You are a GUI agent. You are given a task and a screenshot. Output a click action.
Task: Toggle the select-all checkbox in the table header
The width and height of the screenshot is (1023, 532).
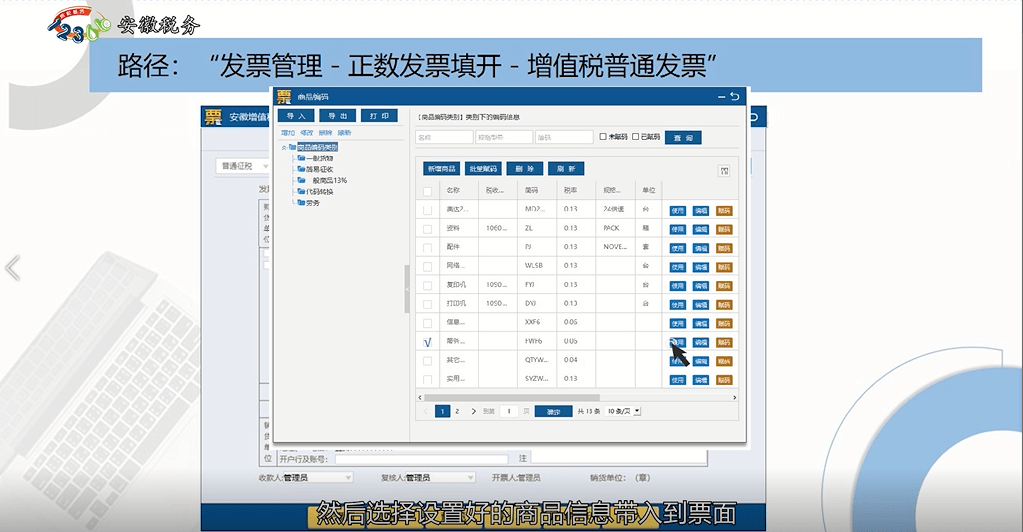[x=427, y=191]
